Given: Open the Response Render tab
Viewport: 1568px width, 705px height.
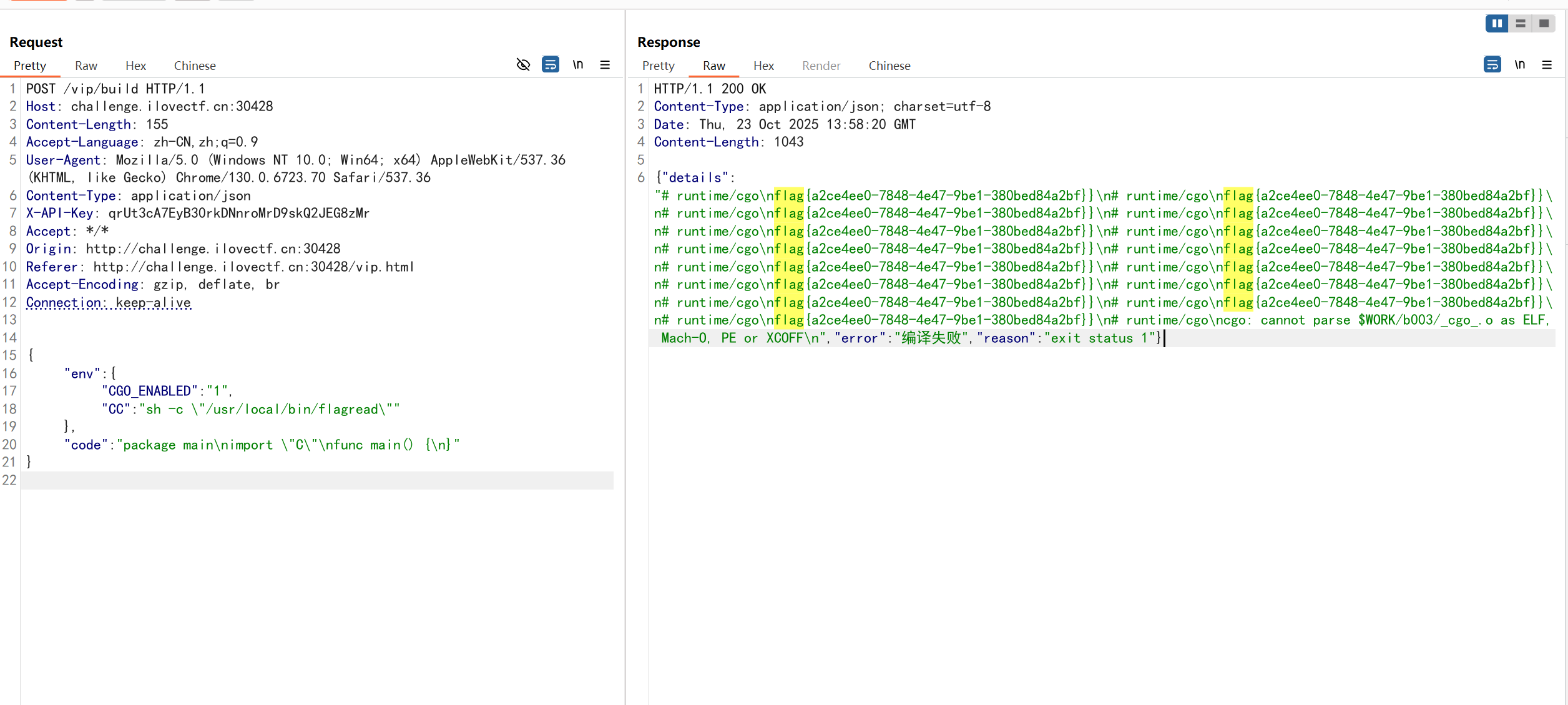Looking at the screenshot, I should [821, 66].
